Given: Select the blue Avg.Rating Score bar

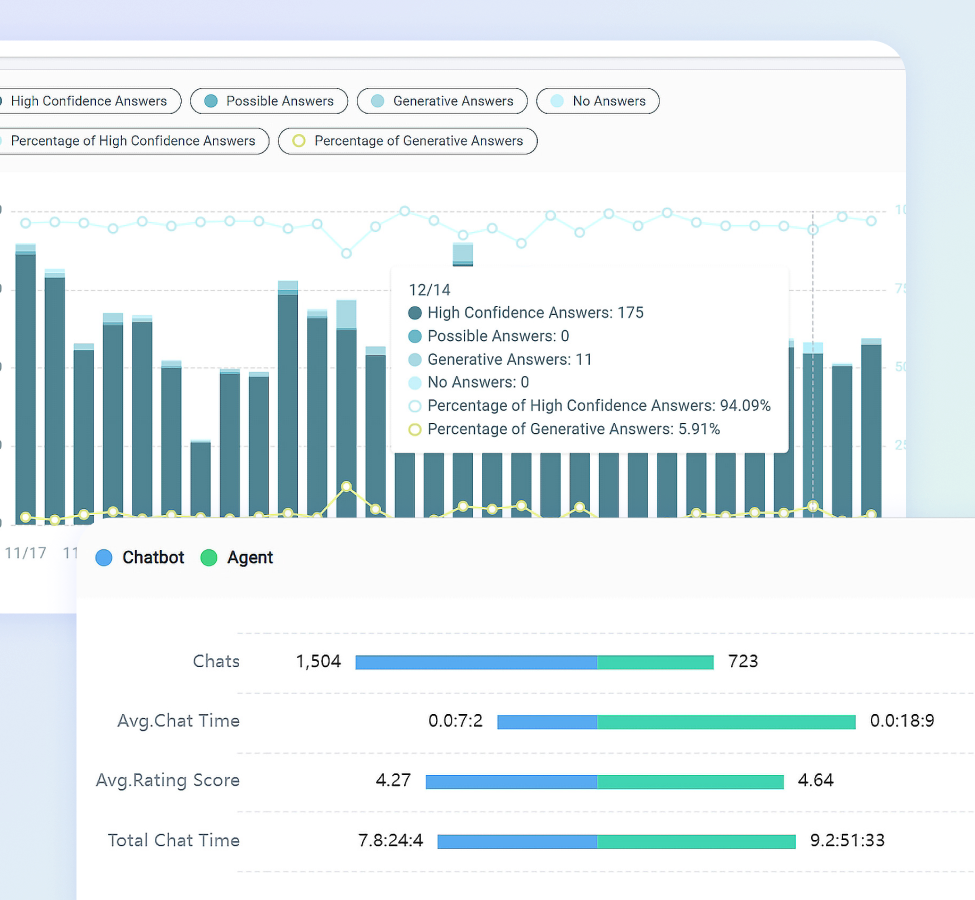Looking at the screenshot, I should pyautogui.click(x=511, y=782).
